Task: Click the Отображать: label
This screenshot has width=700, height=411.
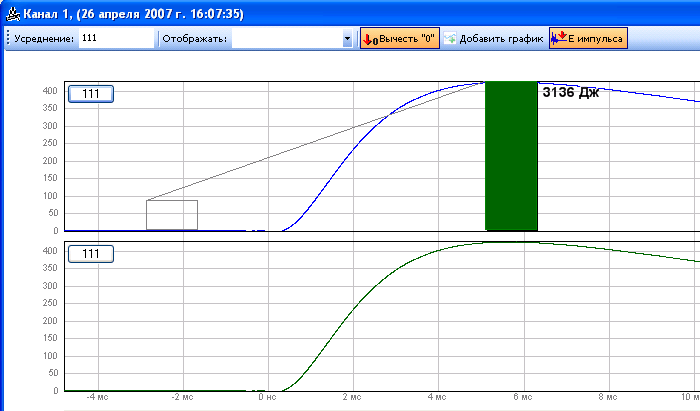Action: click(x=195, y=39)
